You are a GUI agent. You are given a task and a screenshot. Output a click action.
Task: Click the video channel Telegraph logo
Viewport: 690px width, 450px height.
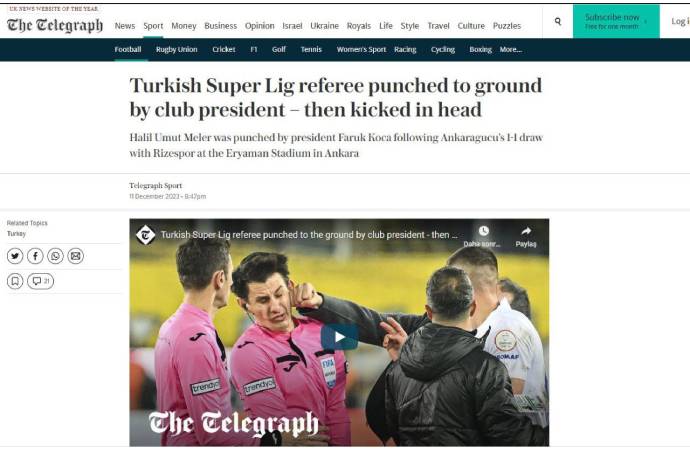[x=146, y=235]
